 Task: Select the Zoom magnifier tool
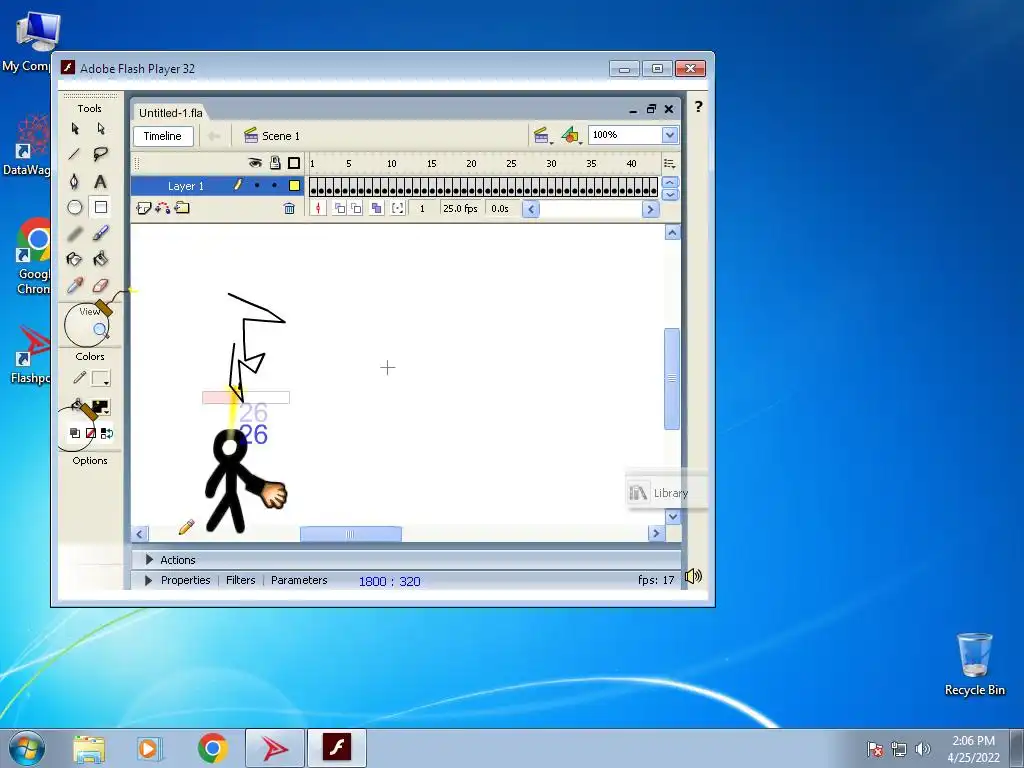pyautogui.click(x=101, y=330)
